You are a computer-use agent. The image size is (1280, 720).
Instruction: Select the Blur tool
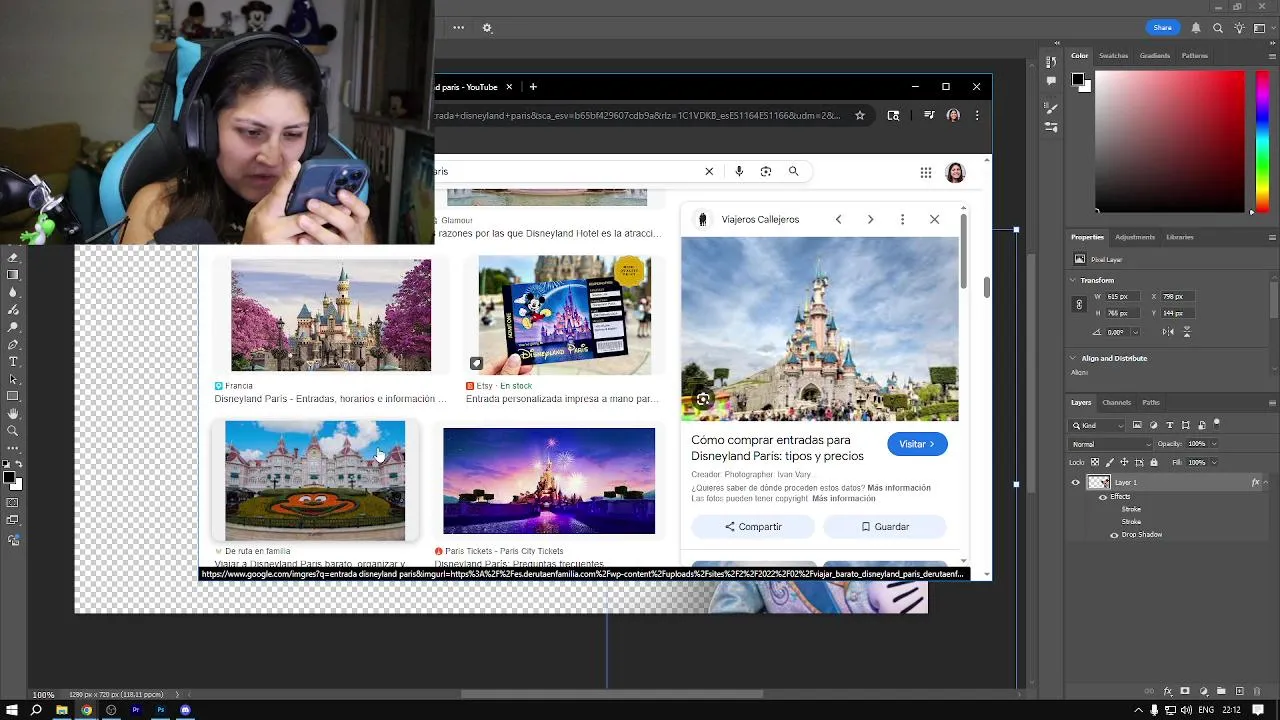13,292
